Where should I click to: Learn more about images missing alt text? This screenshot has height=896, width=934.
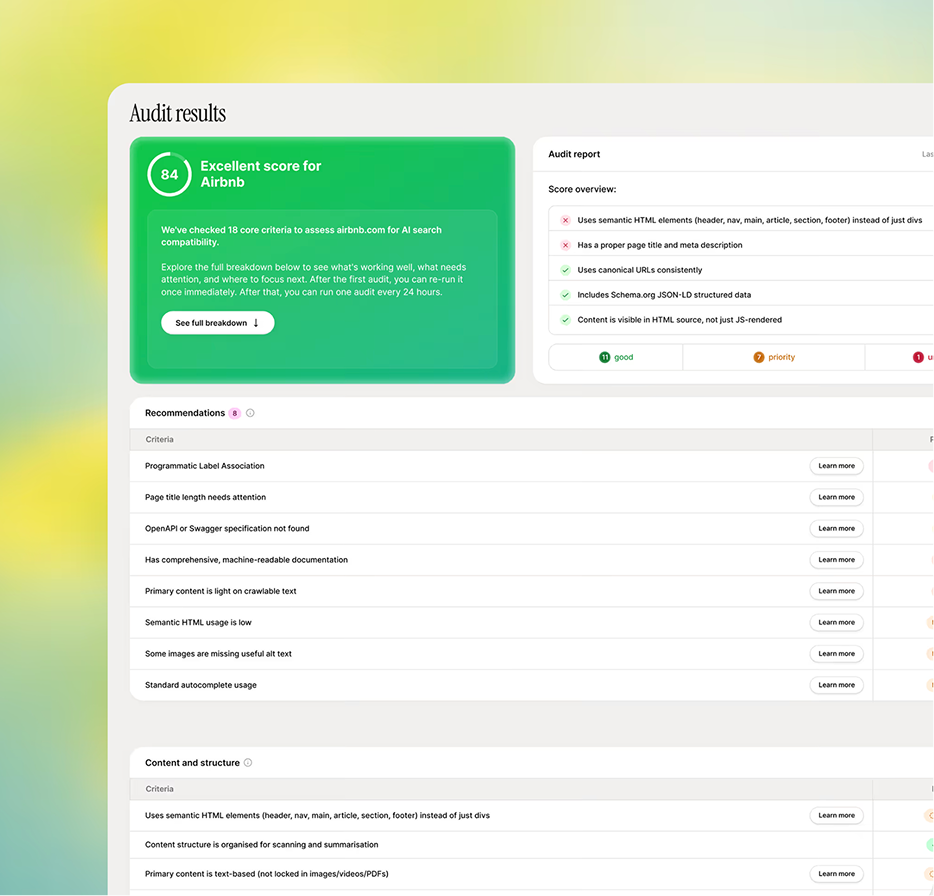[836, 654]
